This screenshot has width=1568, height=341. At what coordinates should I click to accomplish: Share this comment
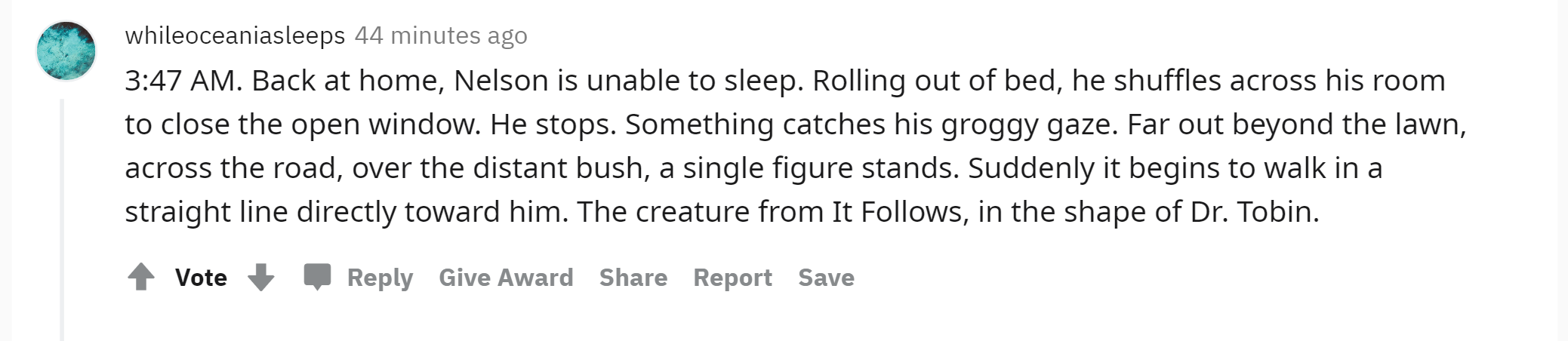[633, 277]
